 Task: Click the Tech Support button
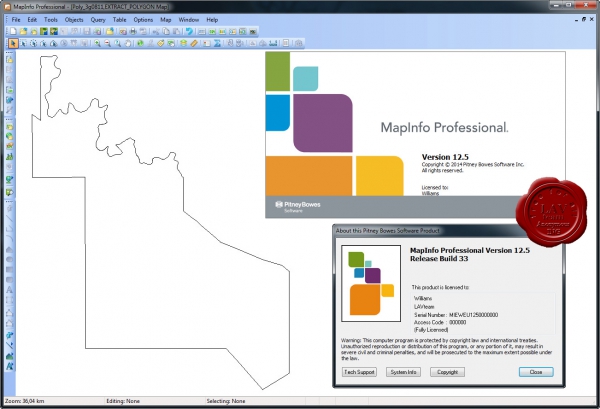coord(359,372)
